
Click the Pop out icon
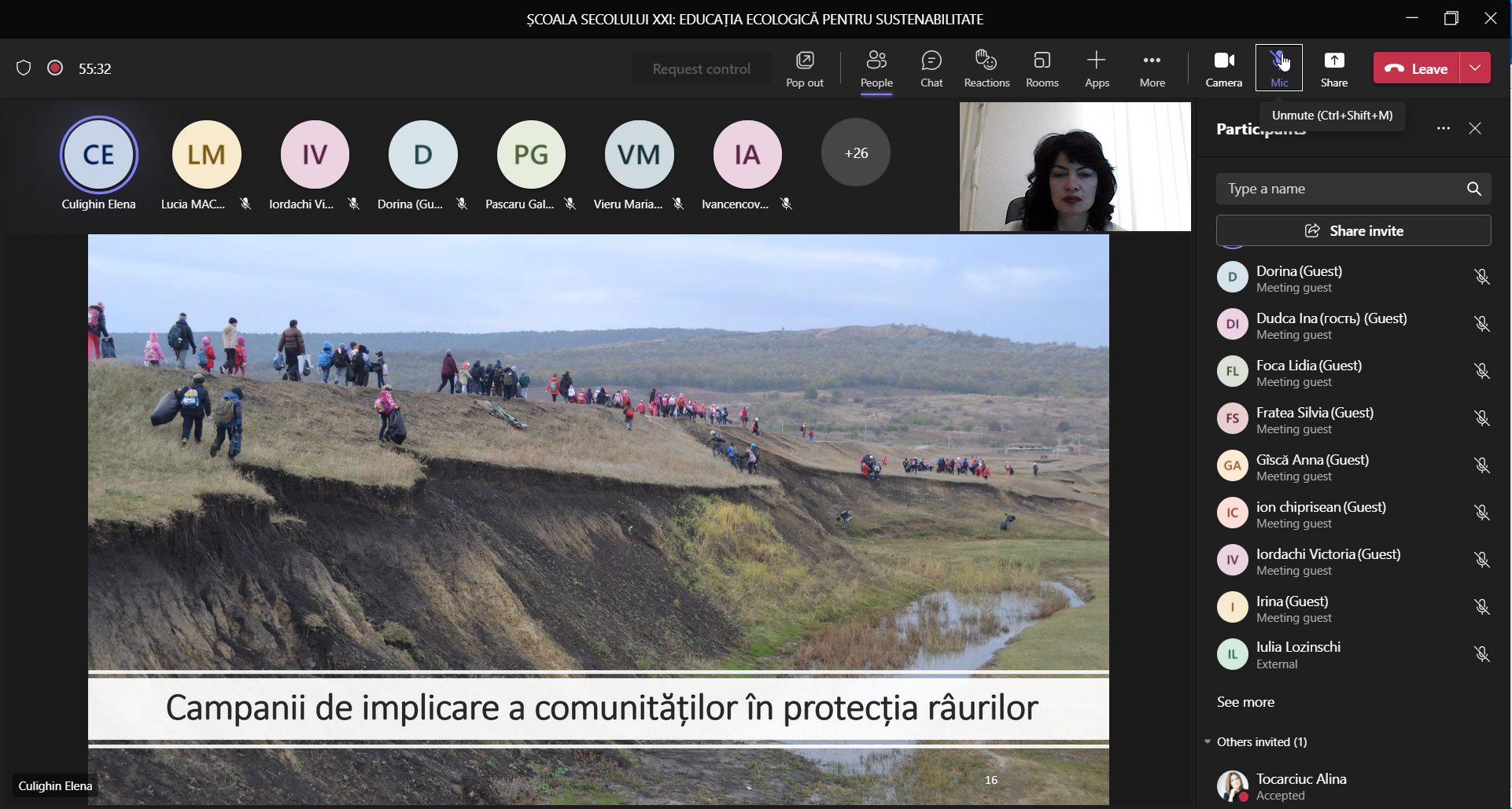click(x=805, y=68)
